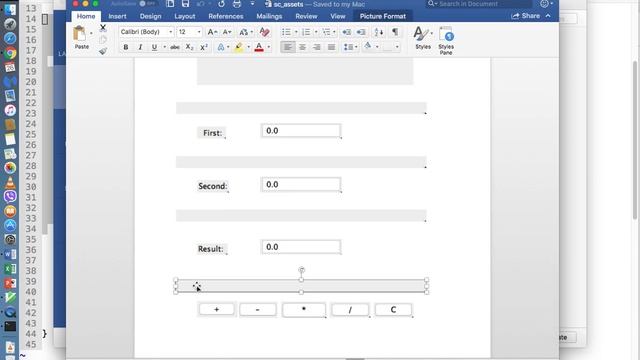Center align text
Screen dimensions: 640x360
[302, 47]
